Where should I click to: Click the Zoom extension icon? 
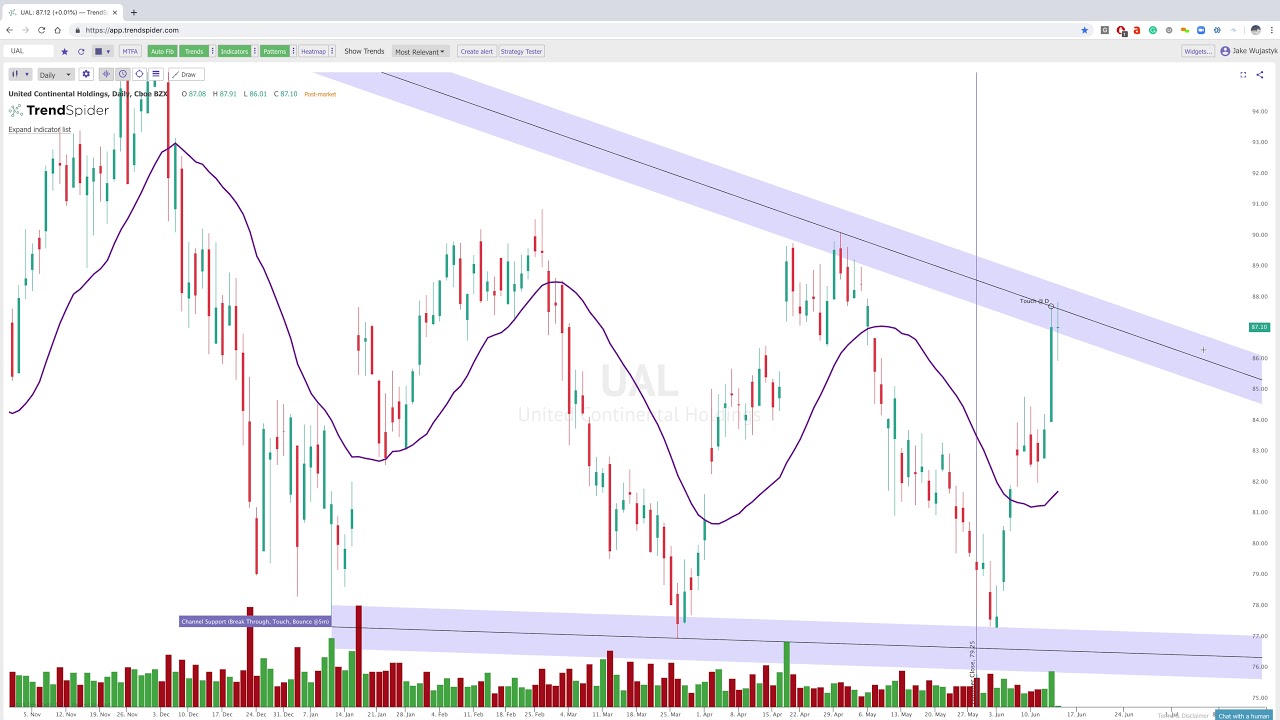coord(1201,30)
